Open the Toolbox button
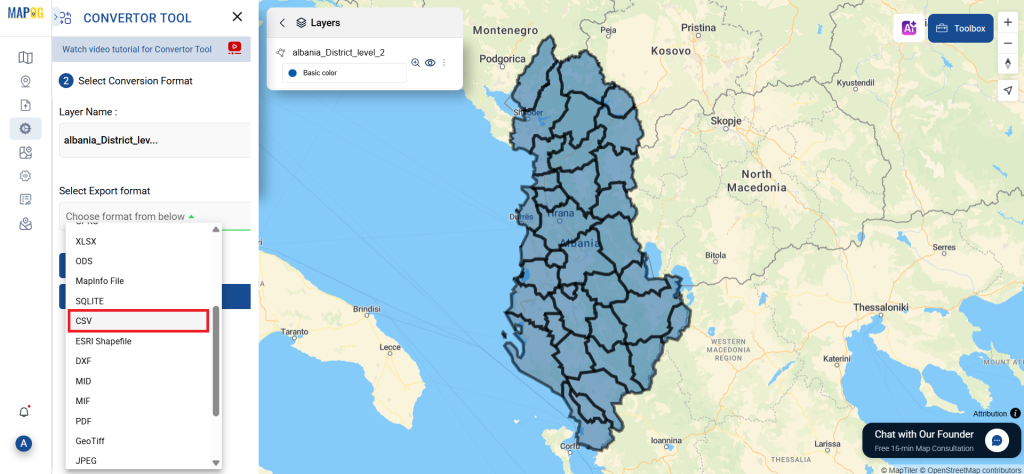 (x=960, y=28)
